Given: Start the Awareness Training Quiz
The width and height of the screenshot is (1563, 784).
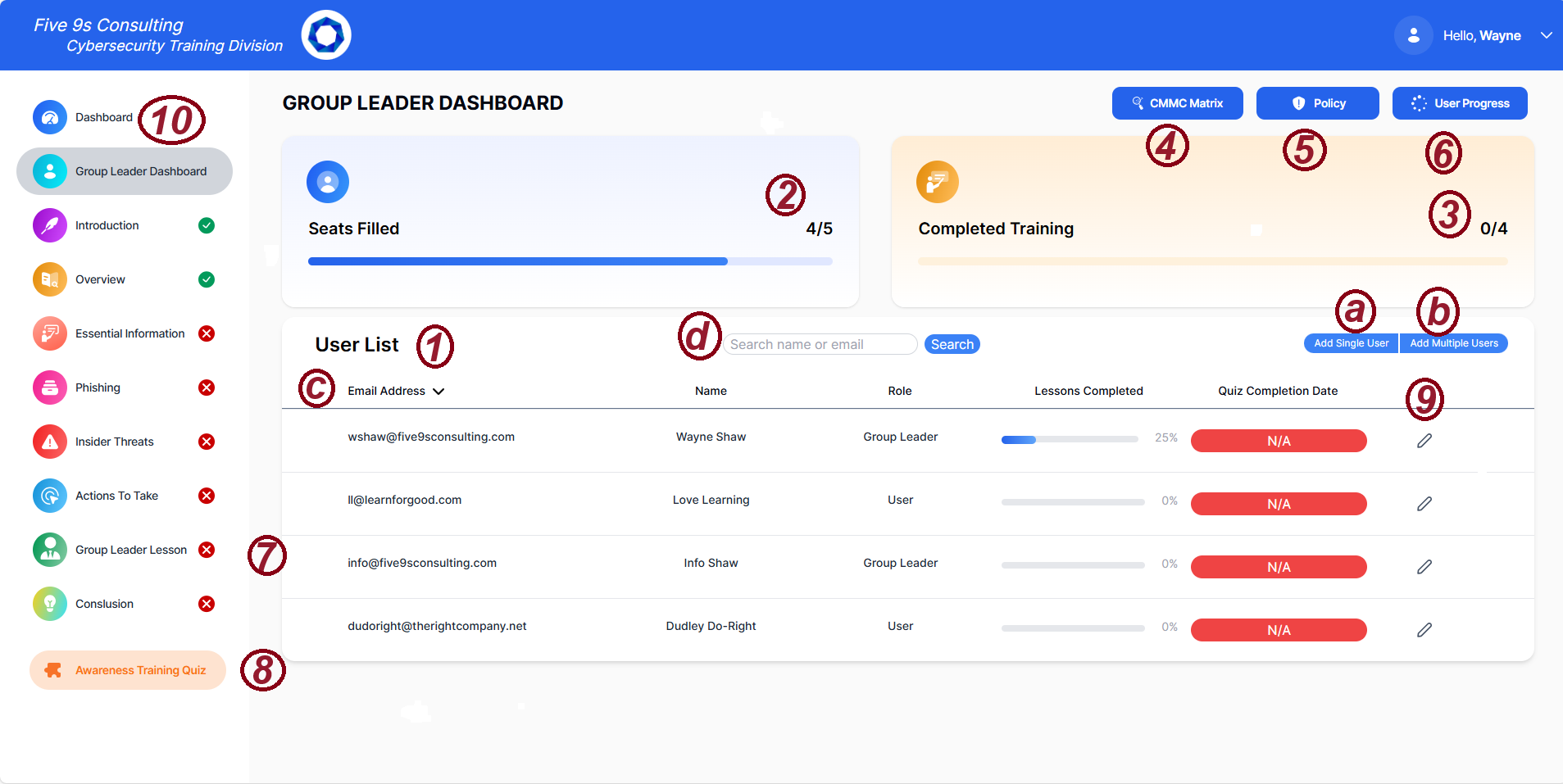Looking at the screenshot, I should click(x=128, y=670).
